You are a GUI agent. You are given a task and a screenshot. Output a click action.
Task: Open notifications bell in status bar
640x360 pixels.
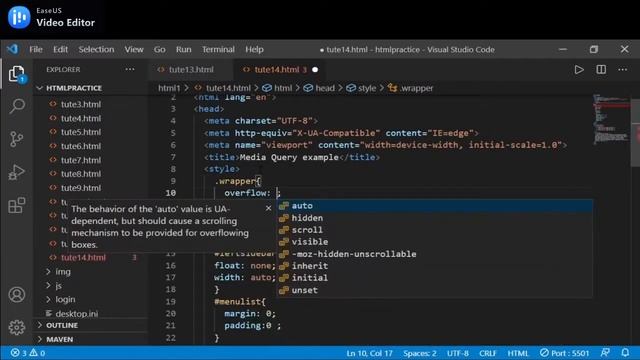tap(625, 353)
